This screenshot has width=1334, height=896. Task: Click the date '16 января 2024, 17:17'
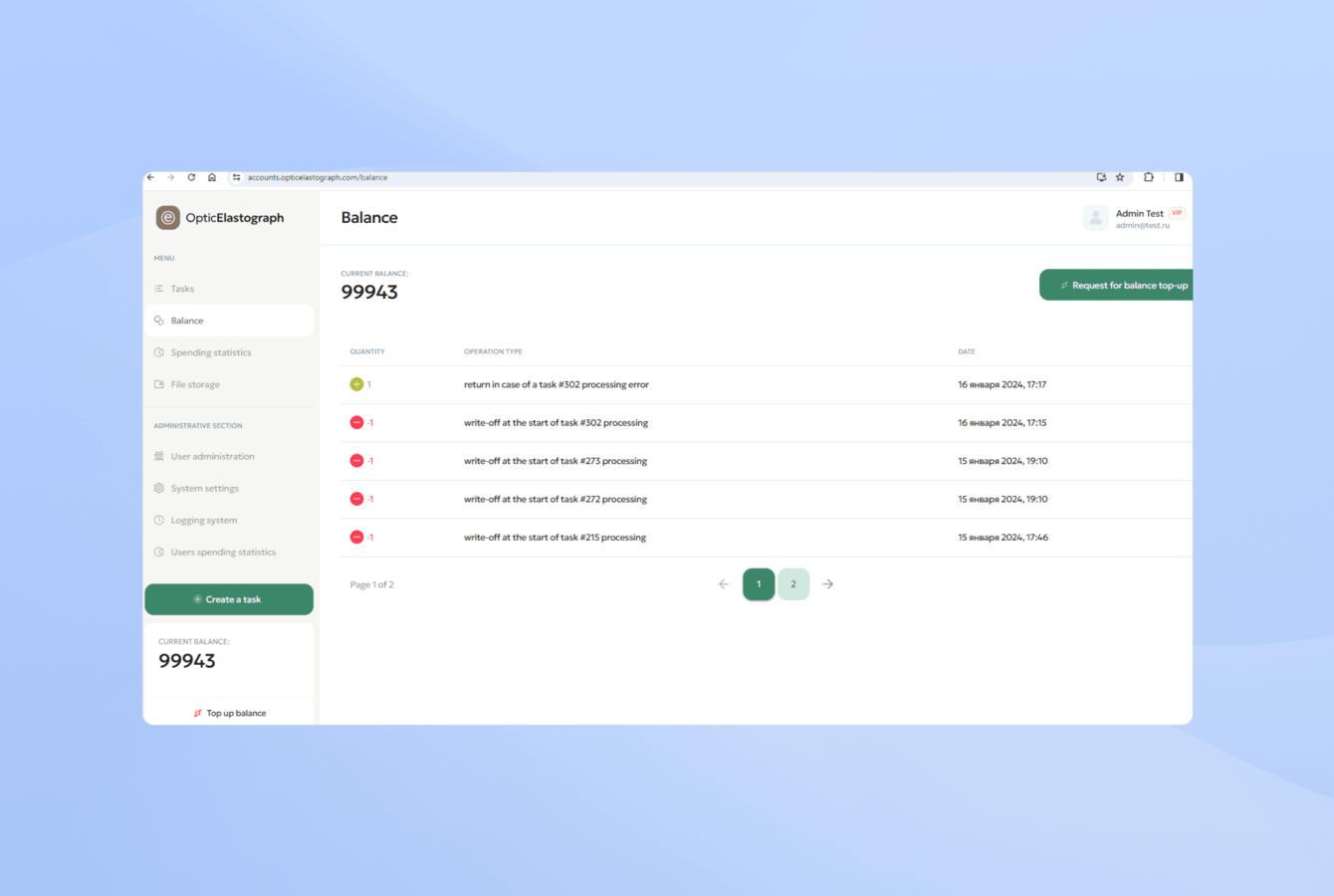pos(1002,384)
